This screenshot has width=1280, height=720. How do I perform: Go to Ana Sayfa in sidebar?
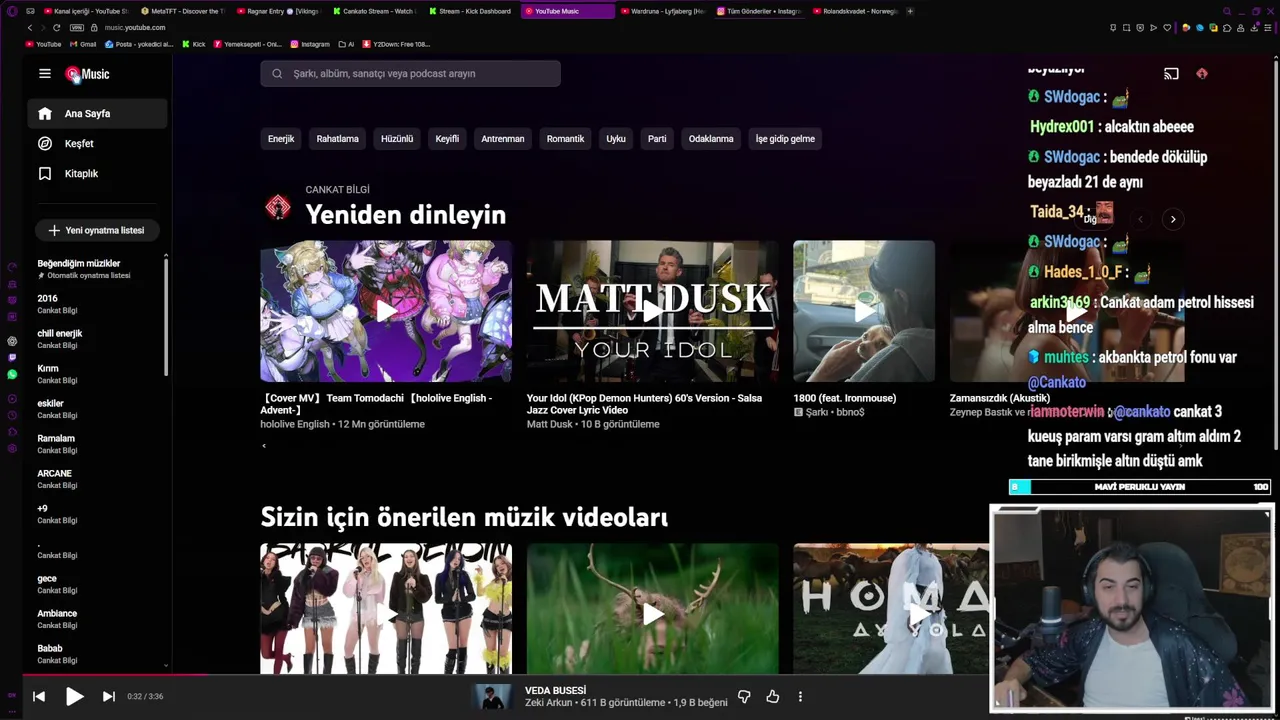click(x=98, y=114)
